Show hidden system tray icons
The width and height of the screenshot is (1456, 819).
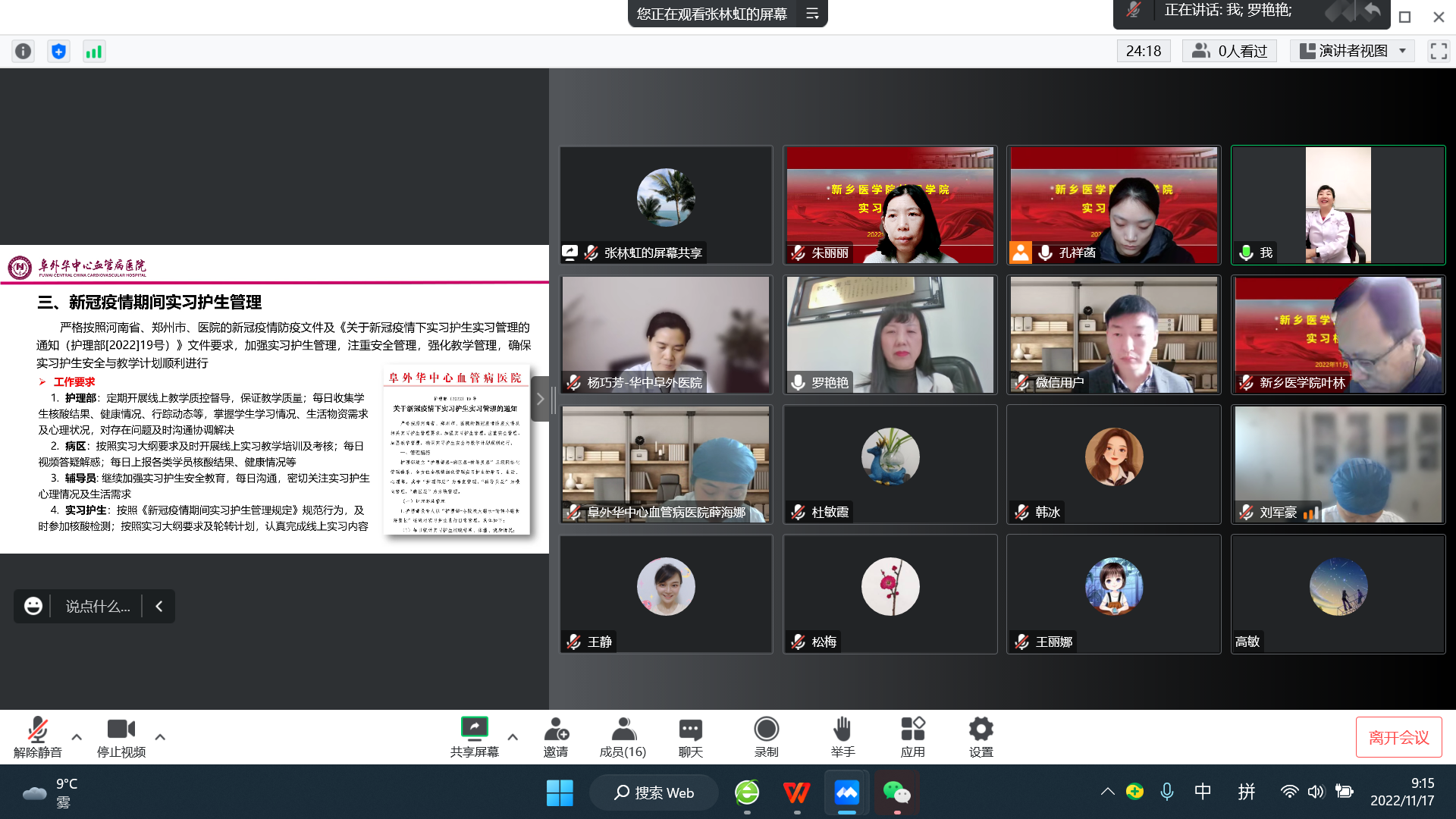click(x=1107, y=792)
